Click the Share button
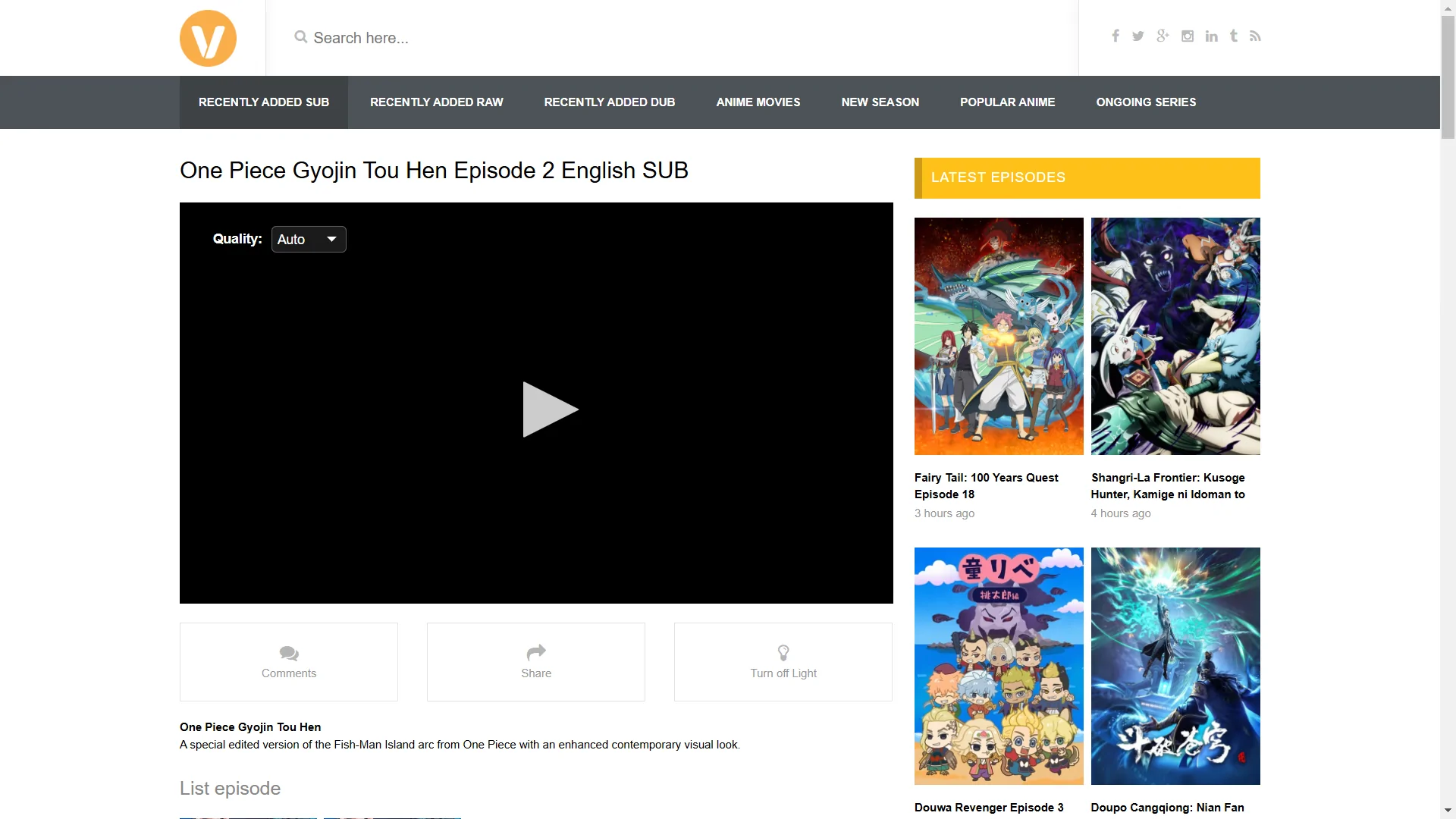Viewport: 1456px width, 819px height. point(535,662)
